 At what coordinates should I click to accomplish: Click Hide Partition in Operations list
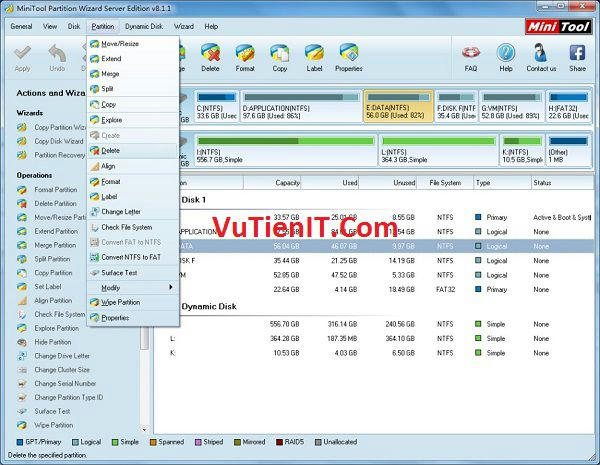point(52,342)
